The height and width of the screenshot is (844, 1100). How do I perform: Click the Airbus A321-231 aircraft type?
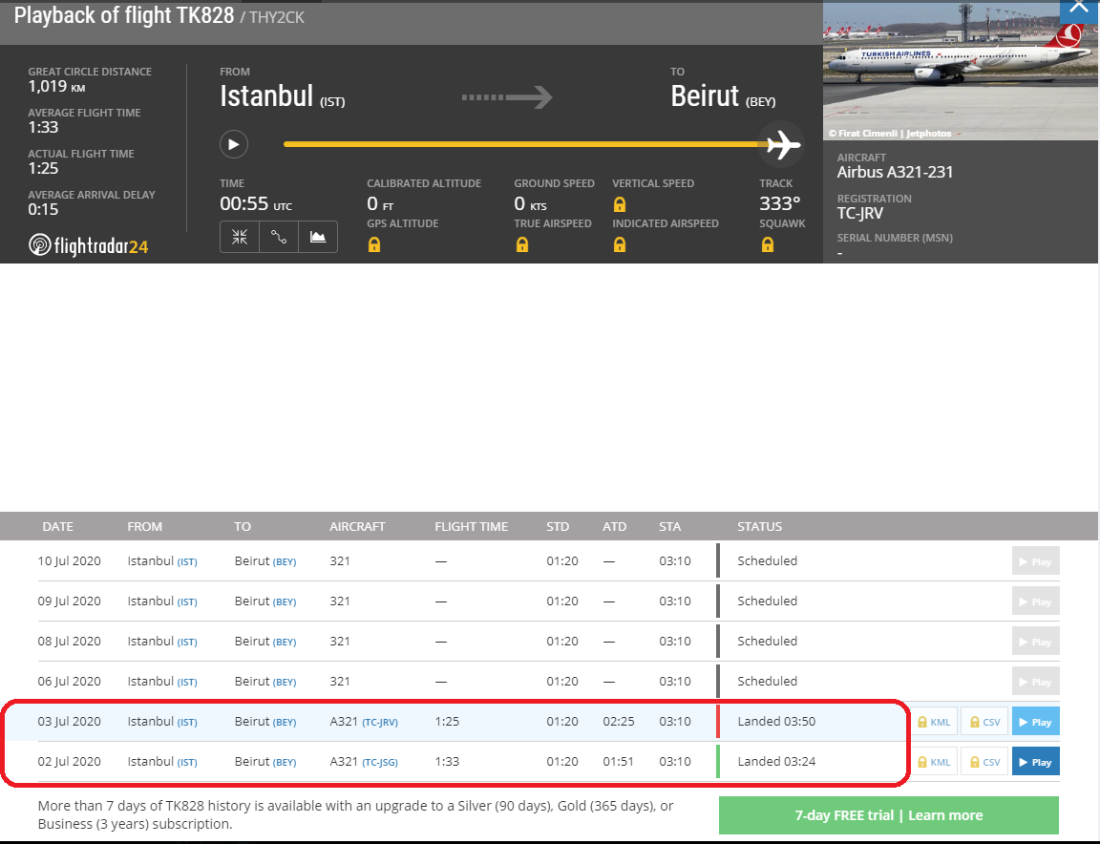895,172
